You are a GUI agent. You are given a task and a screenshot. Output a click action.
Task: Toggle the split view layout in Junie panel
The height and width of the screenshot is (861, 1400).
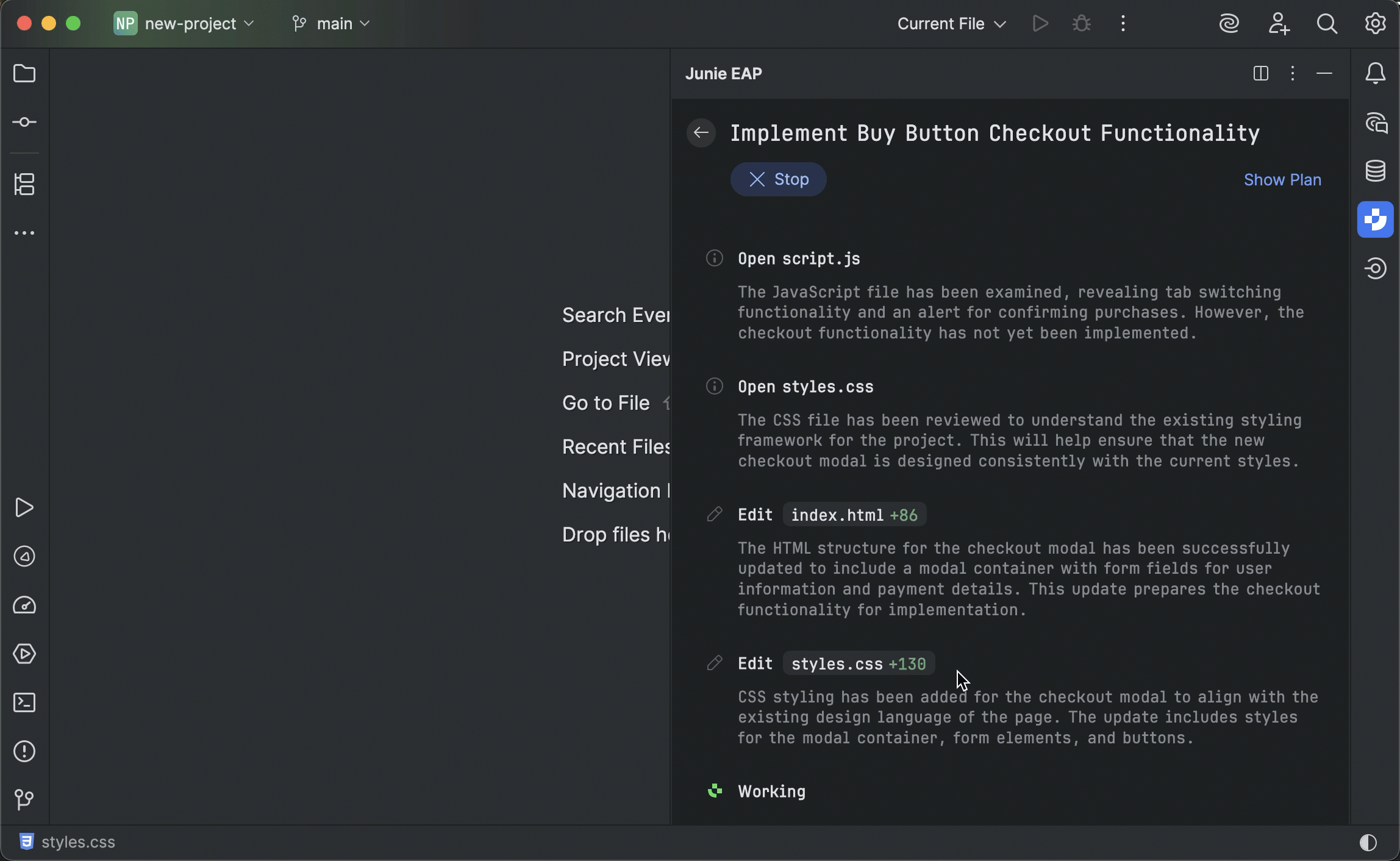(1261, 74)
